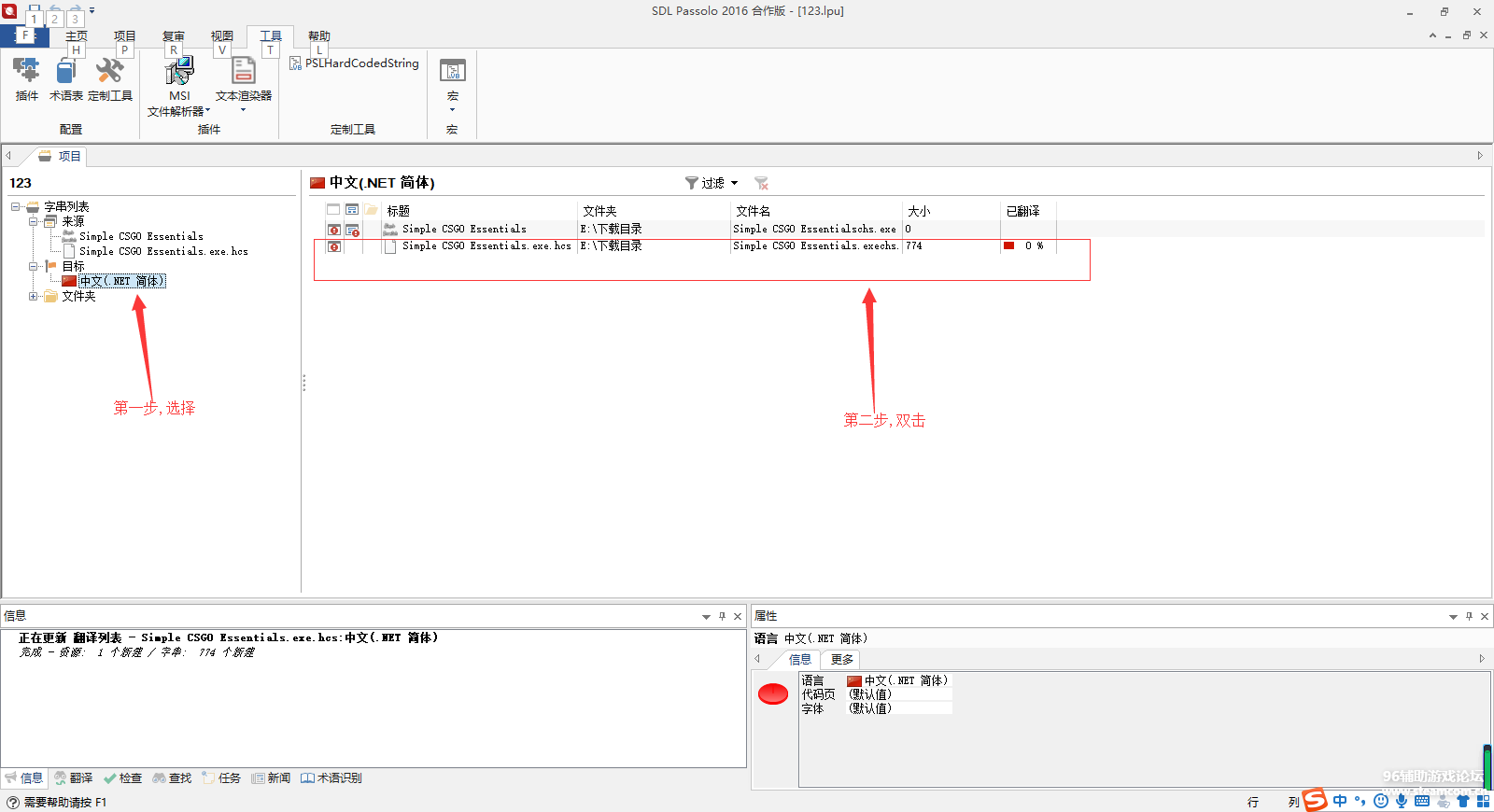Viewport: 1494px width, 812px height.
Task: Click the 术语表 glossary icon
Action: (65, 73)
